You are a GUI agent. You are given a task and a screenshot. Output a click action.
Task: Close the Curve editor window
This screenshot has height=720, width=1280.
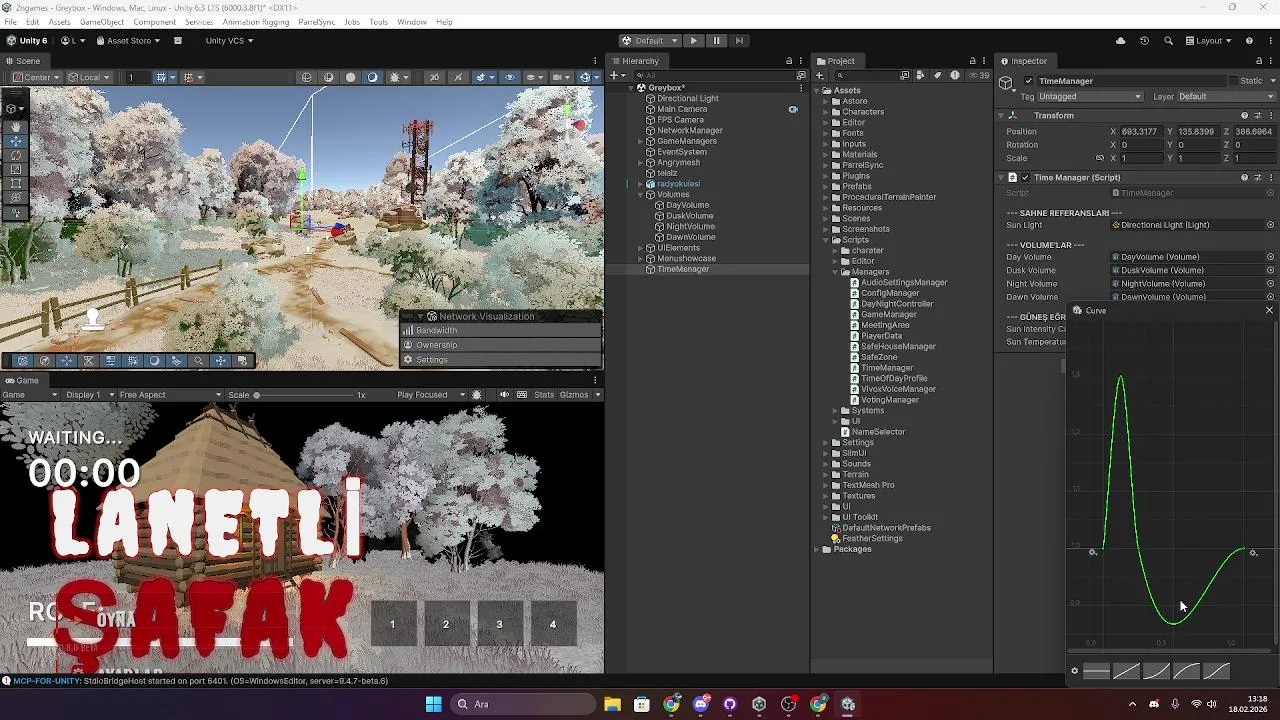[x=1269, y=311]
